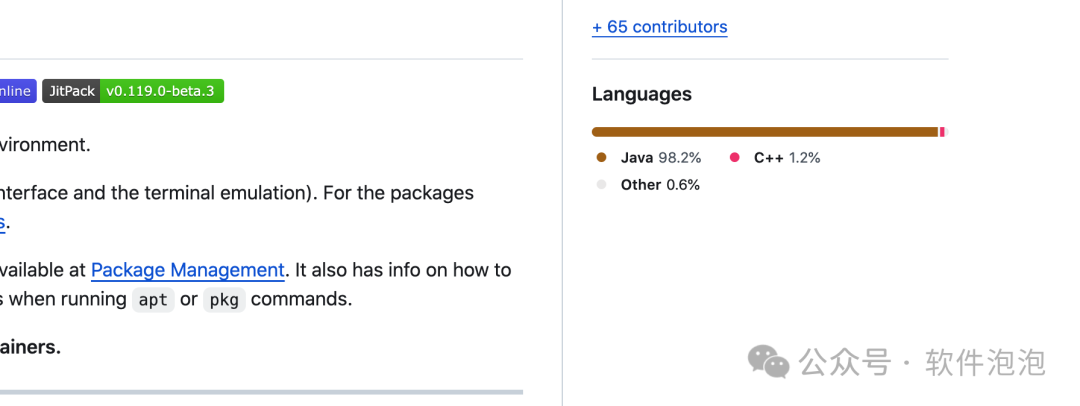Click the pkg inline code snippet

coord(224,300)
